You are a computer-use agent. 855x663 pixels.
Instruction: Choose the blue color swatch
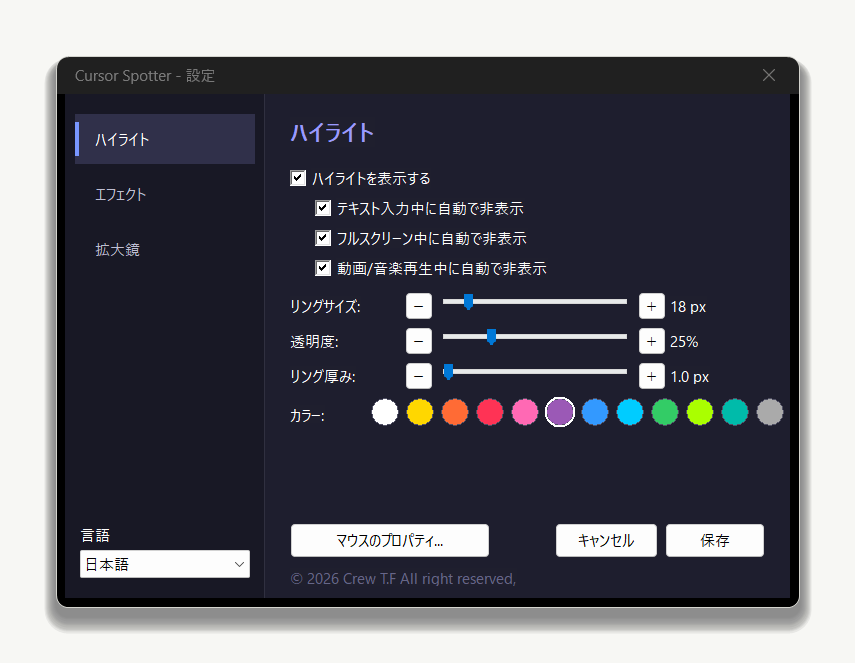(x=595, y=412)
